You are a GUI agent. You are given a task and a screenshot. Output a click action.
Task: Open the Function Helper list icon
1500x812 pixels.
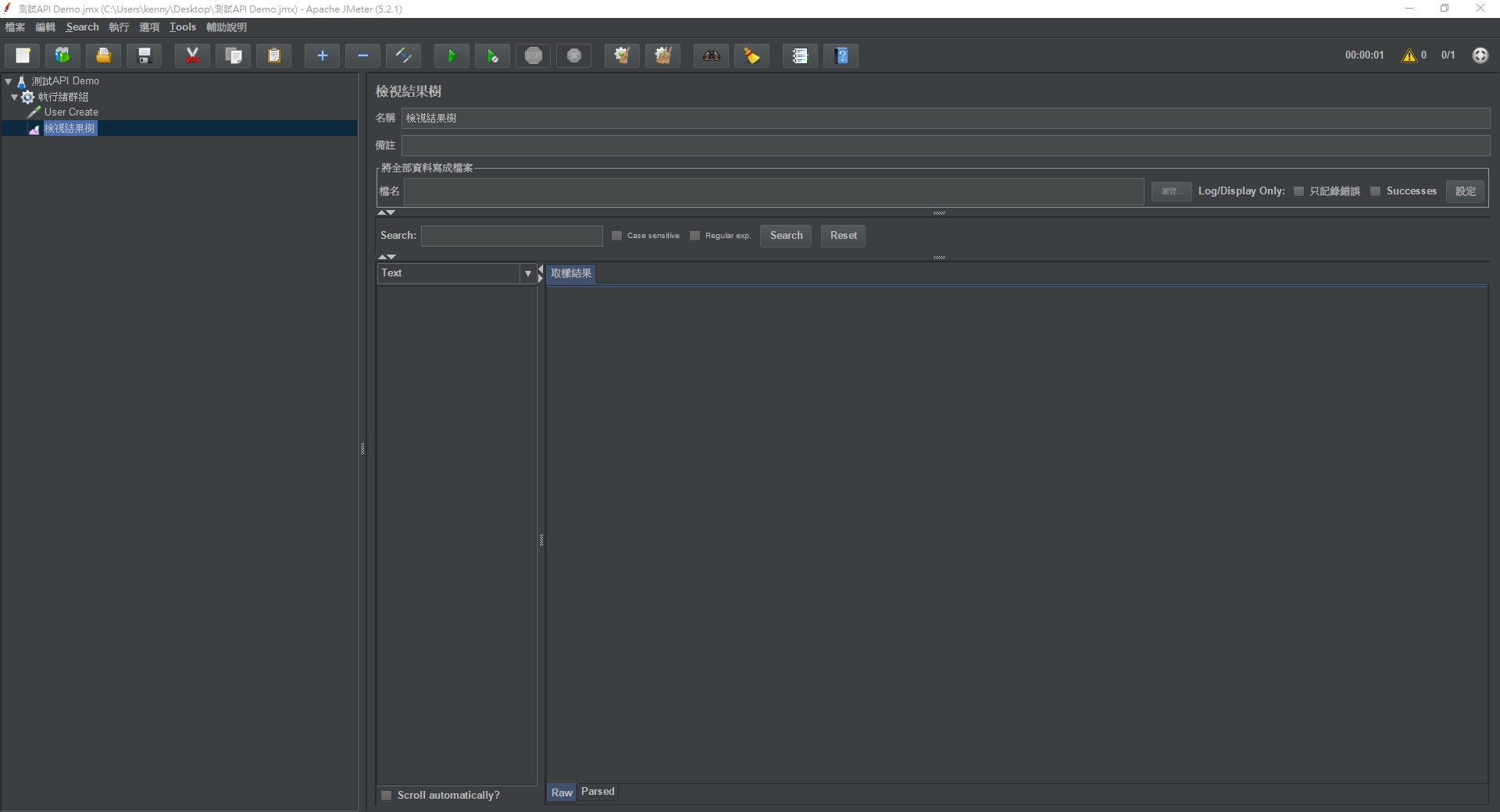pos(800,55)
